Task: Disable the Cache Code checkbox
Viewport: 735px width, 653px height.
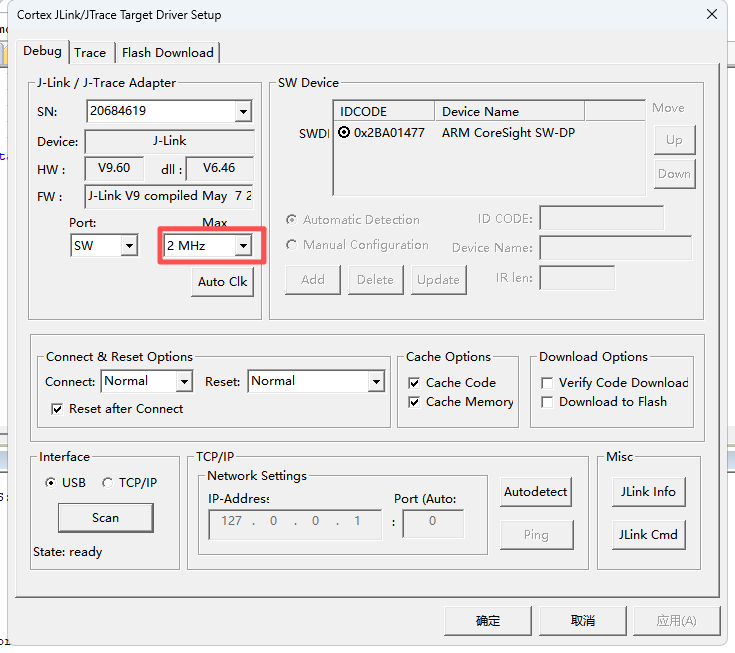Action: click(415, 383)
